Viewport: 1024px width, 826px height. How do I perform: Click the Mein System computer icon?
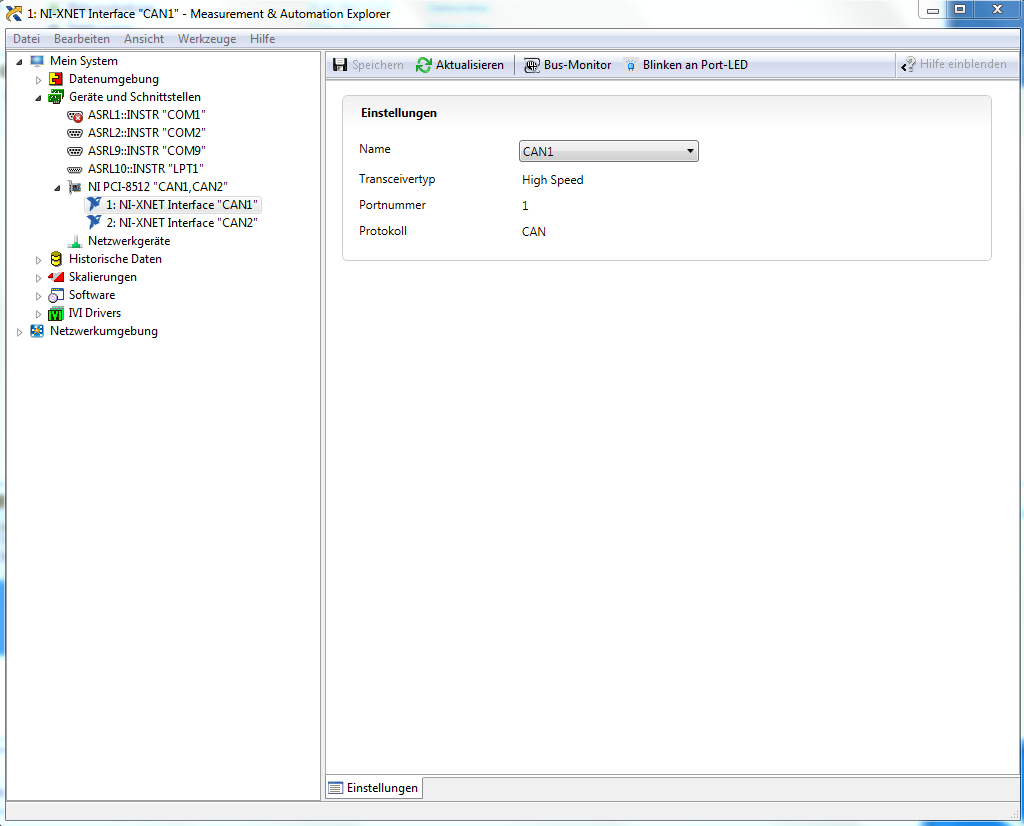click(37, 61)
